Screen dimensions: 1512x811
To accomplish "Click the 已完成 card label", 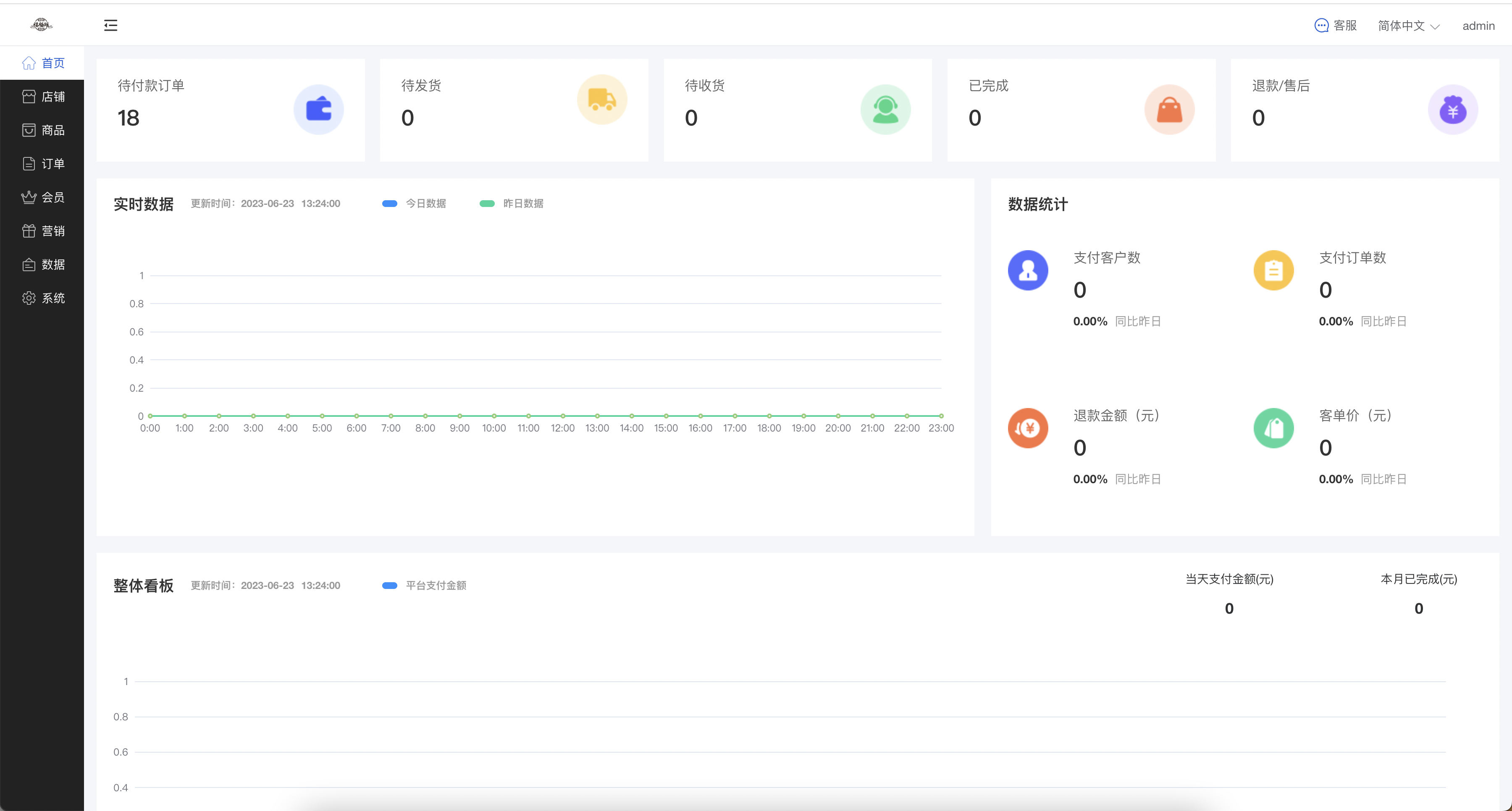I will point(988,86).
